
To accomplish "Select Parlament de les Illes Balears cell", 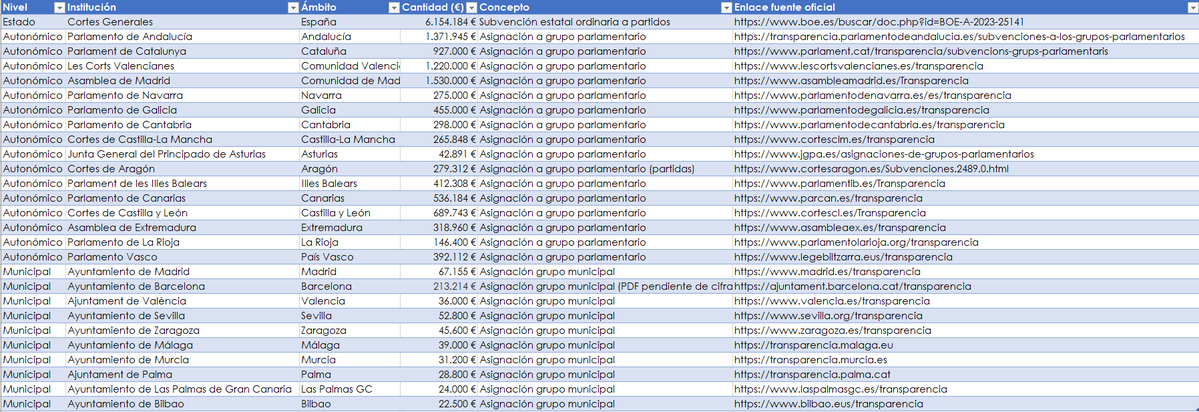I will (183, 183).
